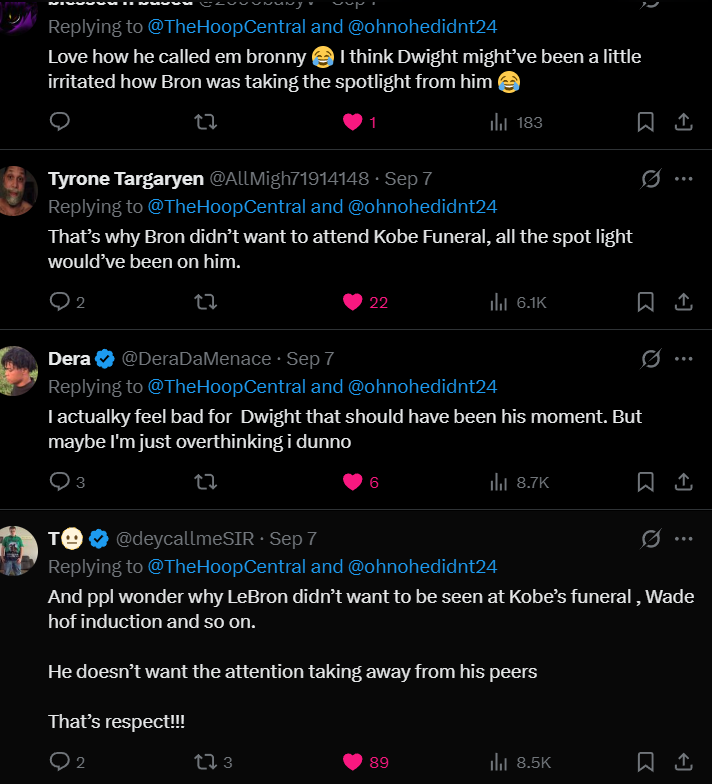Unlike Tyrone Targaryen's tweet with 22 likes
Screen dimensions: 712x784
[x=352, y=301]
